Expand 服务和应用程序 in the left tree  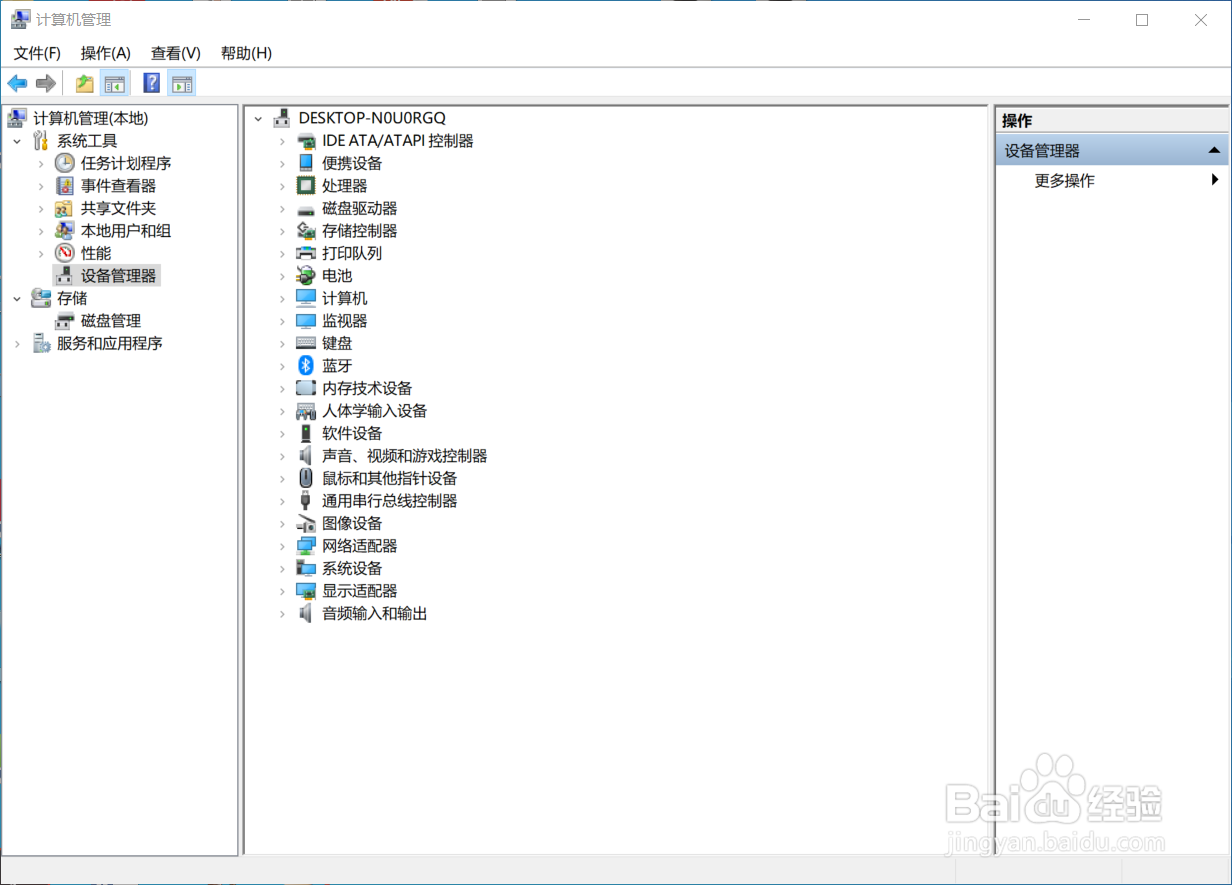[x=16, y=343]
